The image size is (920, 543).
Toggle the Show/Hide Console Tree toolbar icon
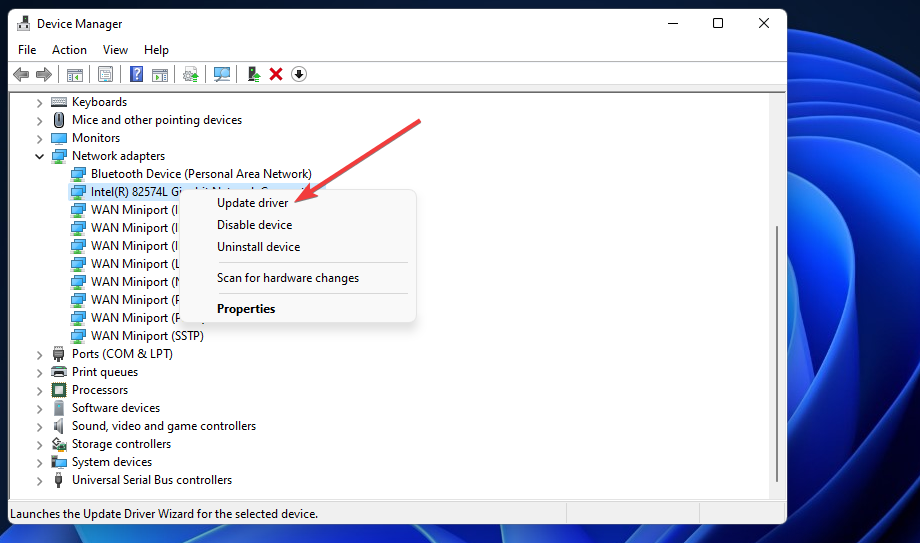coord(75,75)
